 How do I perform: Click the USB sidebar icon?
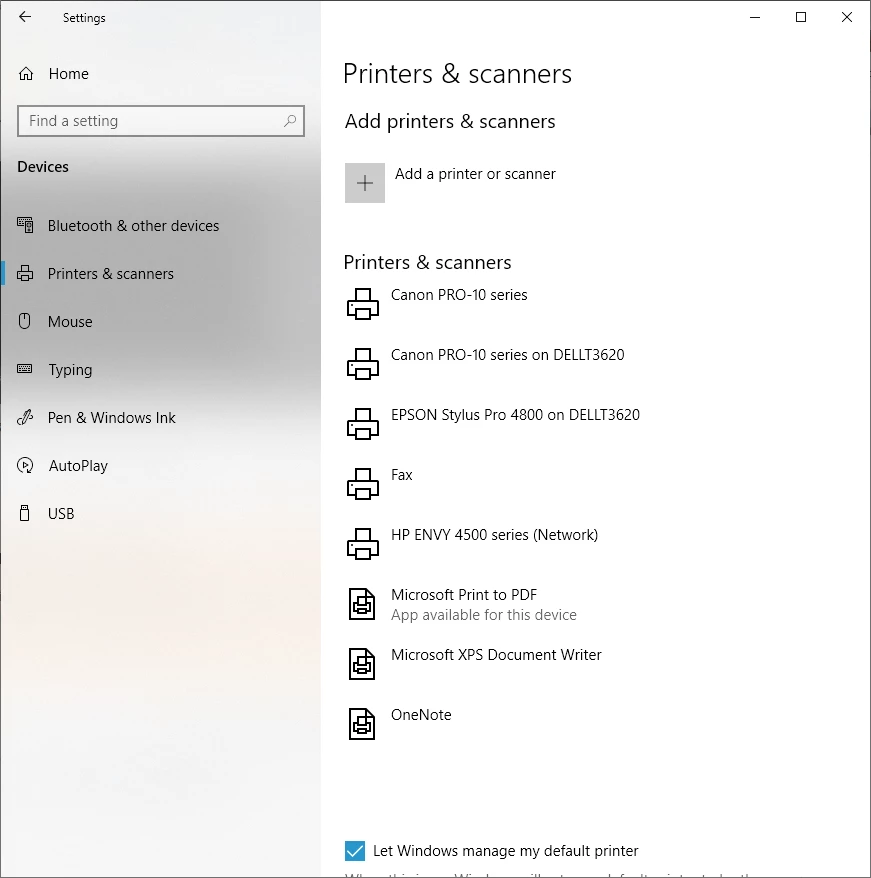pos(25,513)
